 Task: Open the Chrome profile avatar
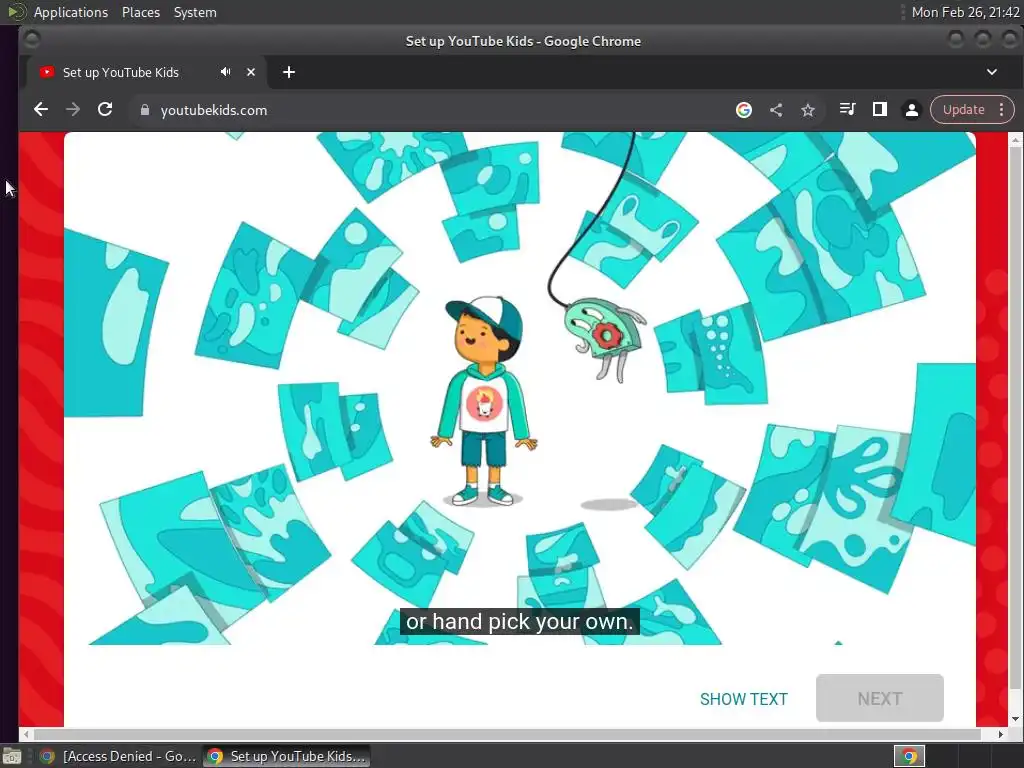[x=912, y=110]
